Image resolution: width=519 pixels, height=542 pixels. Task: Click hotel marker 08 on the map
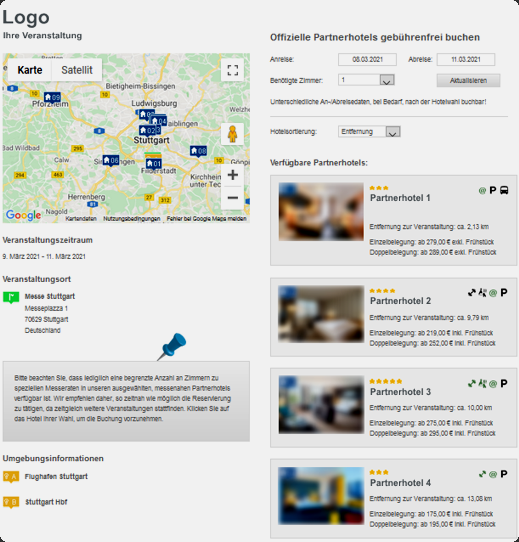point(198,151)
